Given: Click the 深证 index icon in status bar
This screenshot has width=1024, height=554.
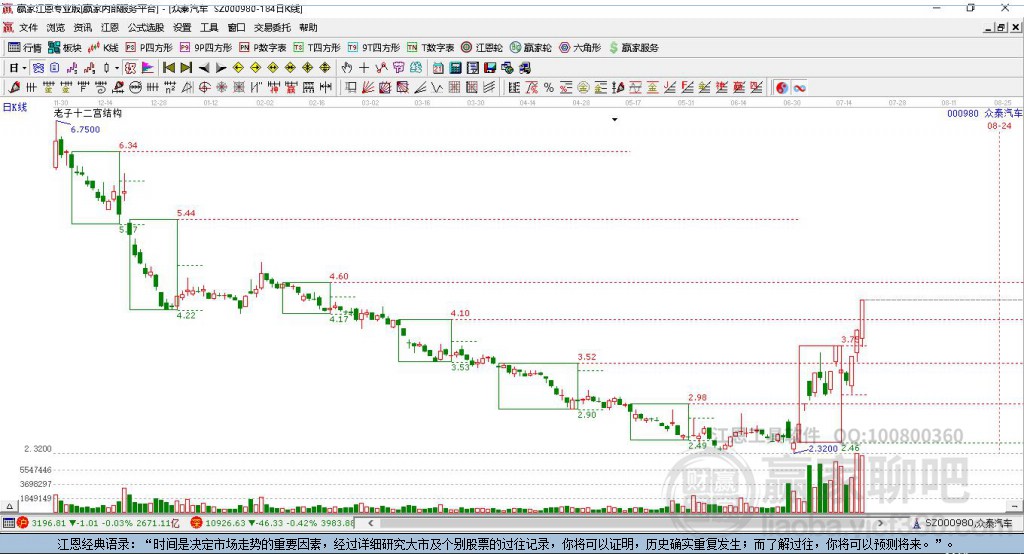Looking at the screenshot, I should pyautogui.click(x=197, y=523).
